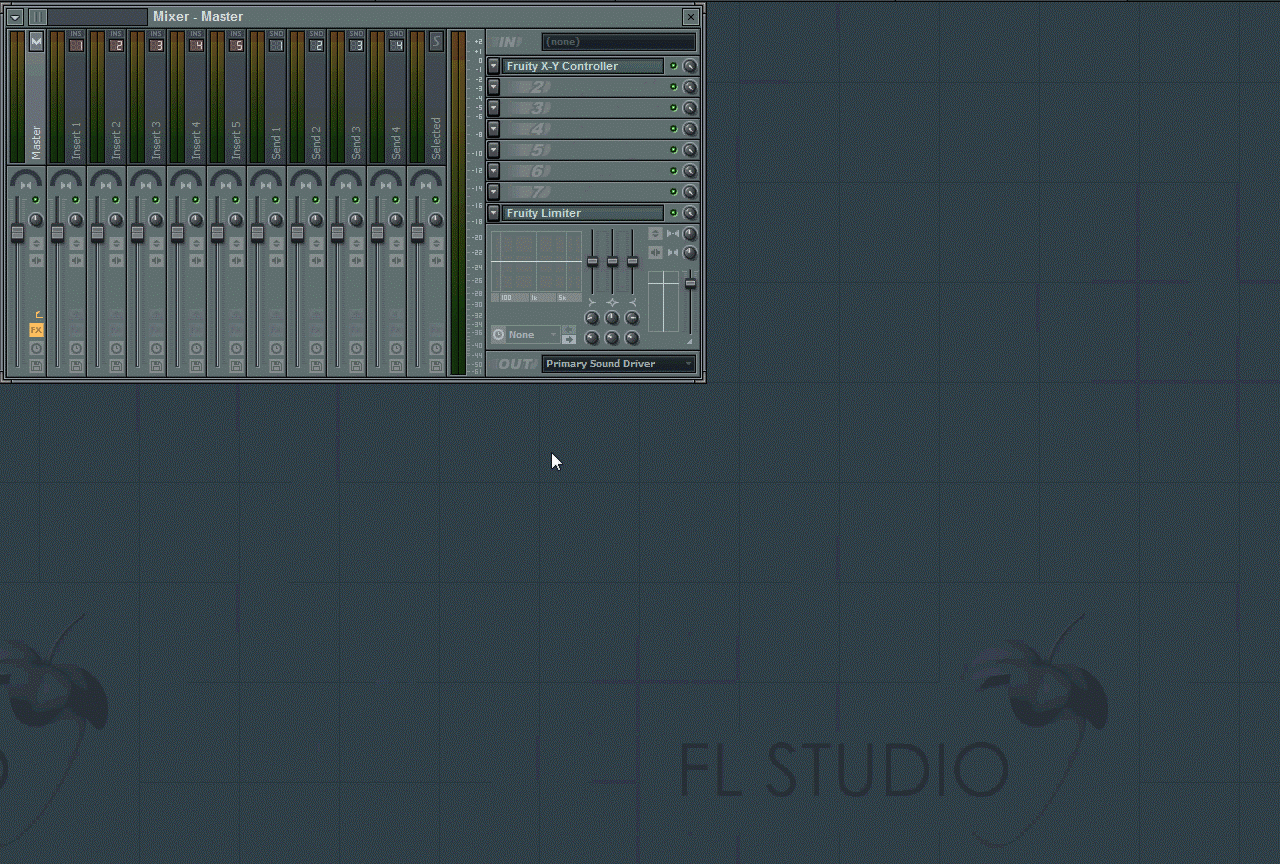This screenshot has height=864, width=1280.
Task: Open the Primary Sound Driver output dropdown
Action: pyautogui.click(x=618, y=364)
